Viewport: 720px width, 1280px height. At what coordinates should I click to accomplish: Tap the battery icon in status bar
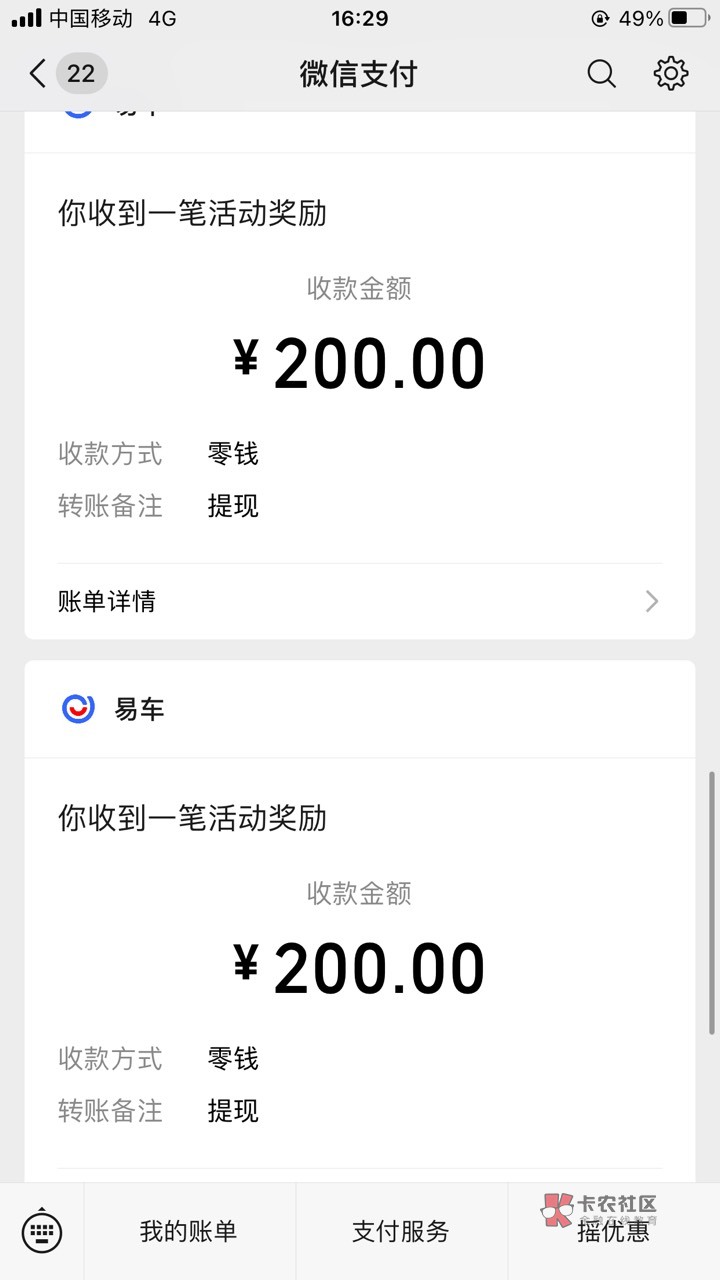tap(692, 18)
